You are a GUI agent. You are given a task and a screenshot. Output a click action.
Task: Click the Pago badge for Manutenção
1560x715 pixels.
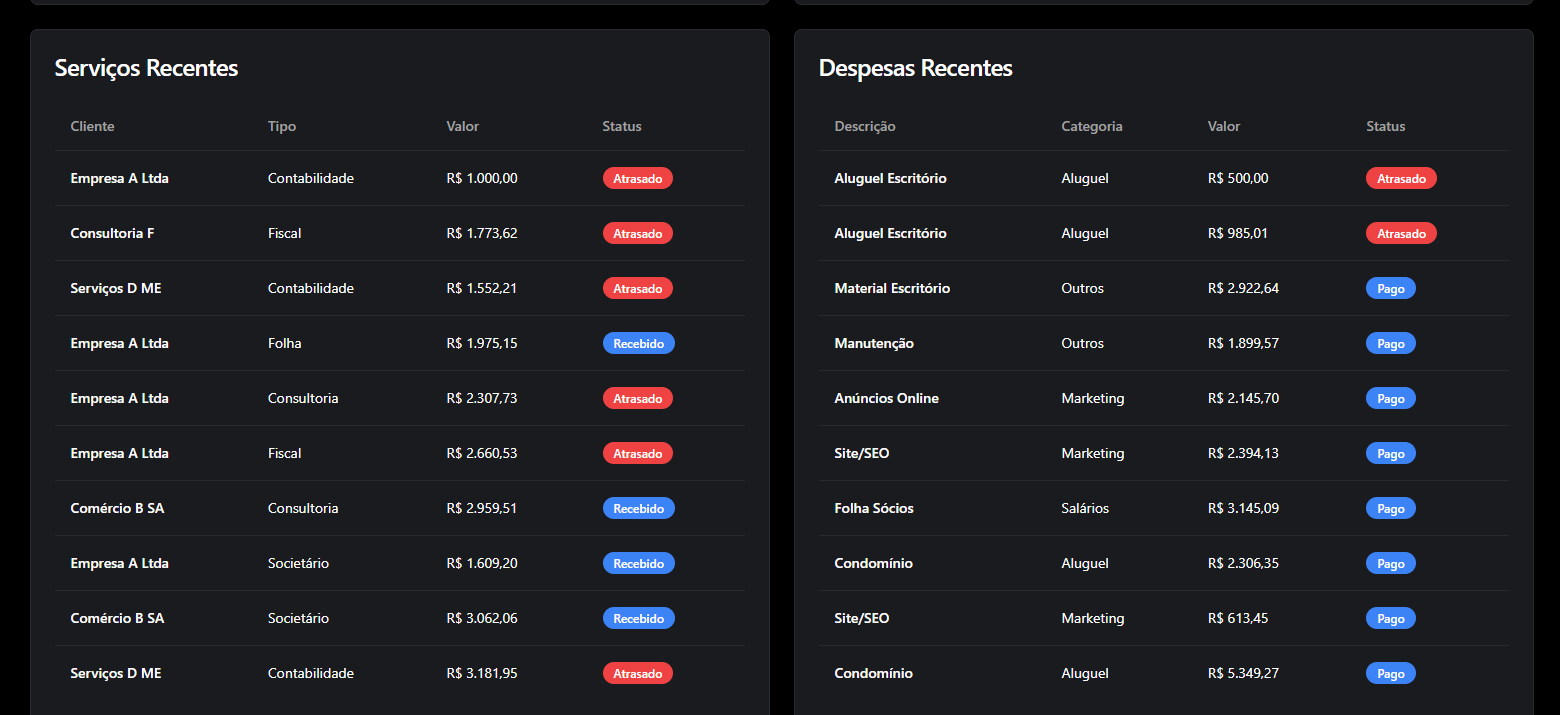[1390, 343]
